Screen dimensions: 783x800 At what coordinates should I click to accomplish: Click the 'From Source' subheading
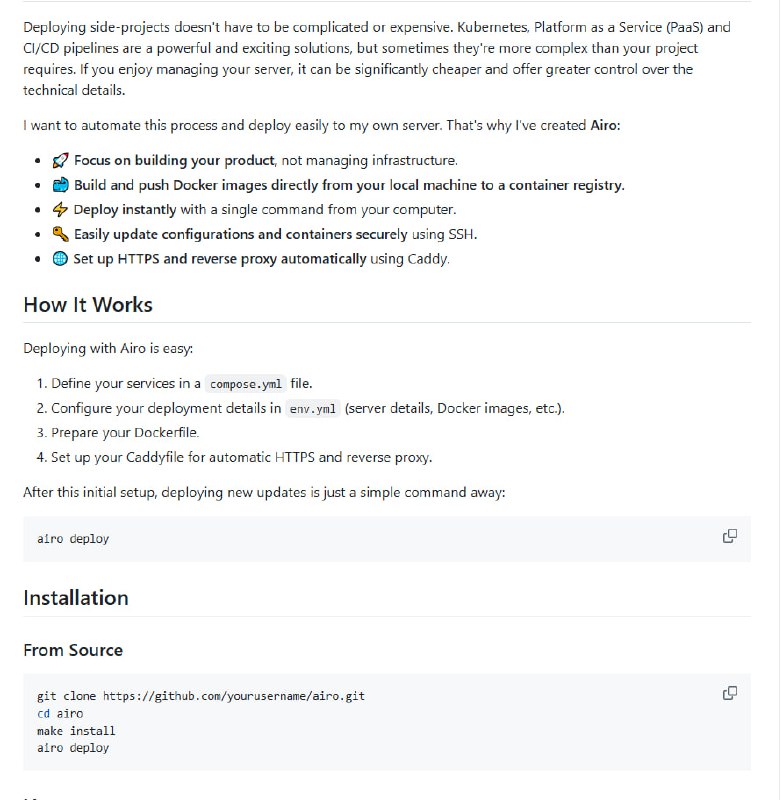[x=73, y=650]
